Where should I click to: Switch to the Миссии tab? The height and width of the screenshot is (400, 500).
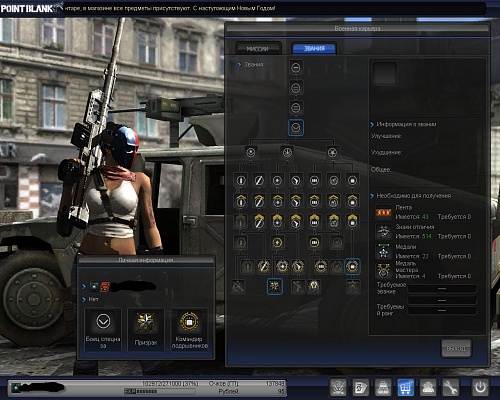tap(258, 49)
